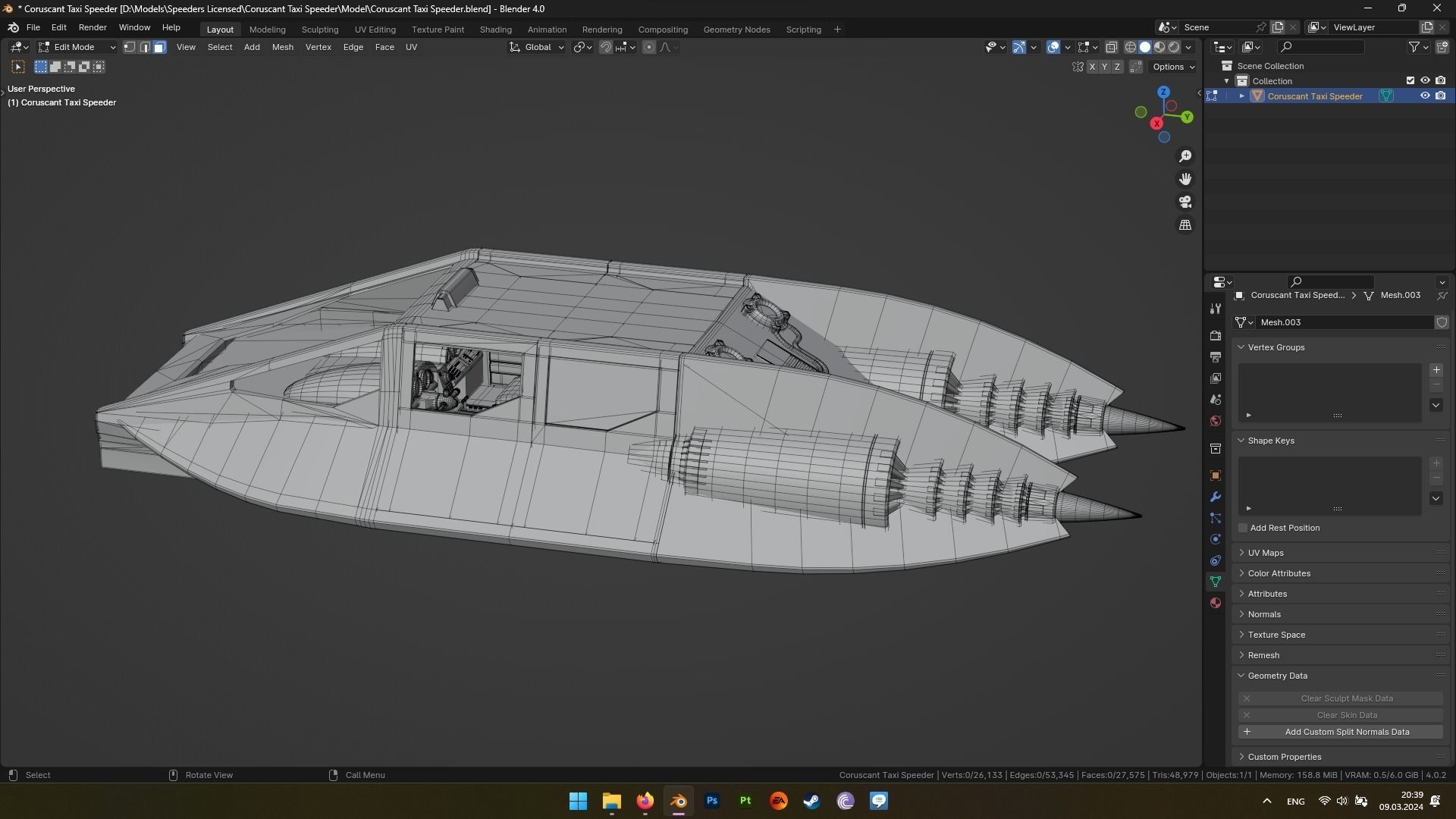Click the Tweak select tool icon

click(18, 67)
